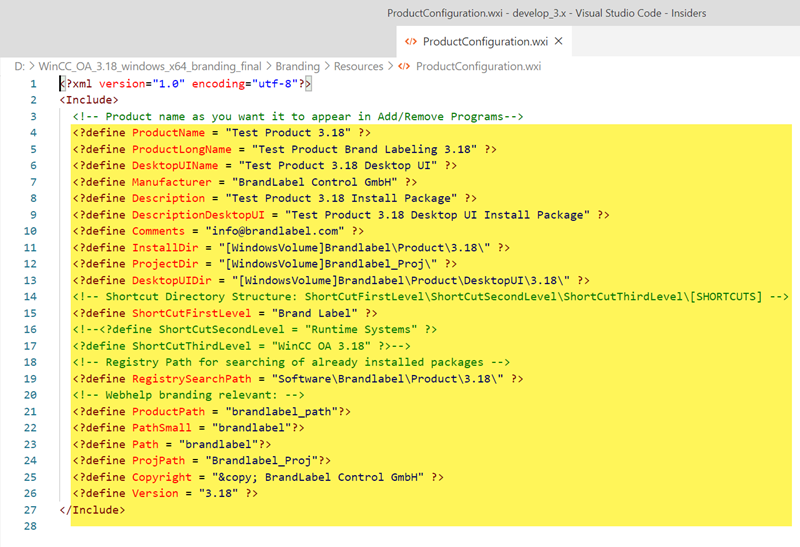This screenshot has height=547, width=800.
Task: Open Branding folder breadcrumb
Action: [x=297, y=66]
